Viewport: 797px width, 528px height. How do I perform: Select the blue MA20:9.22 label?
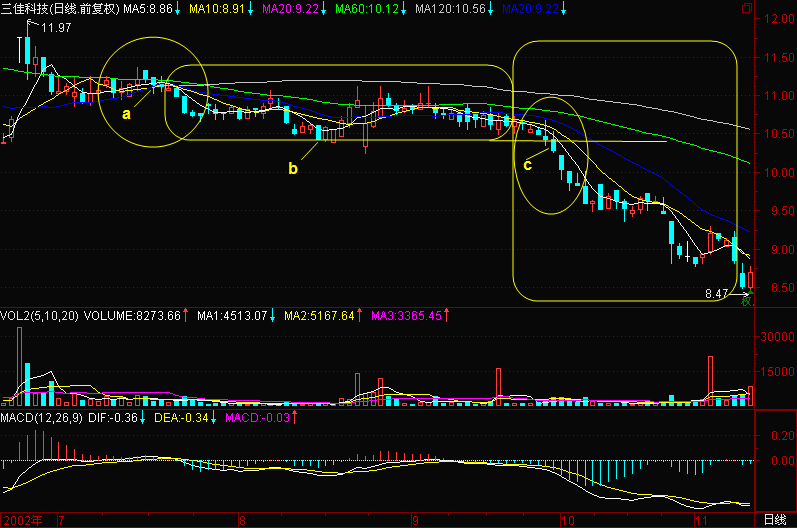coord(530,9)
